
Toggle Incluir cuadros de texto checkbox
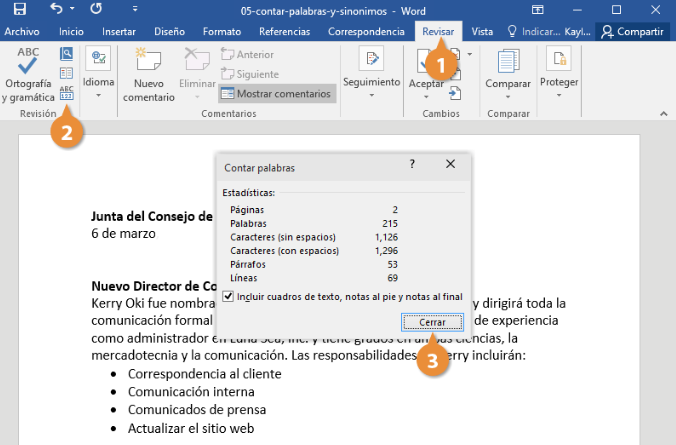pyautogui.click(x=228, y=296)
